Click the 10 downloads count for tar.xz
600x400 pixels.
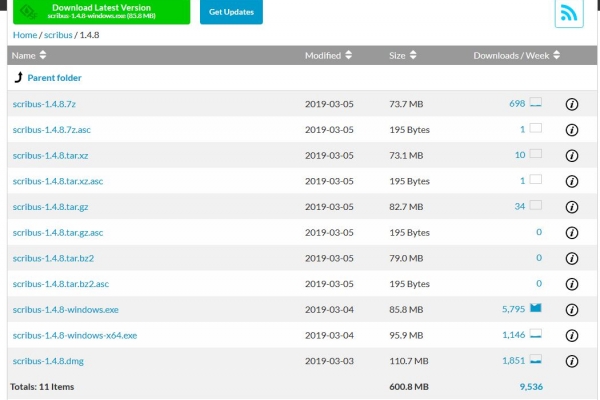[x=520, y=155]
